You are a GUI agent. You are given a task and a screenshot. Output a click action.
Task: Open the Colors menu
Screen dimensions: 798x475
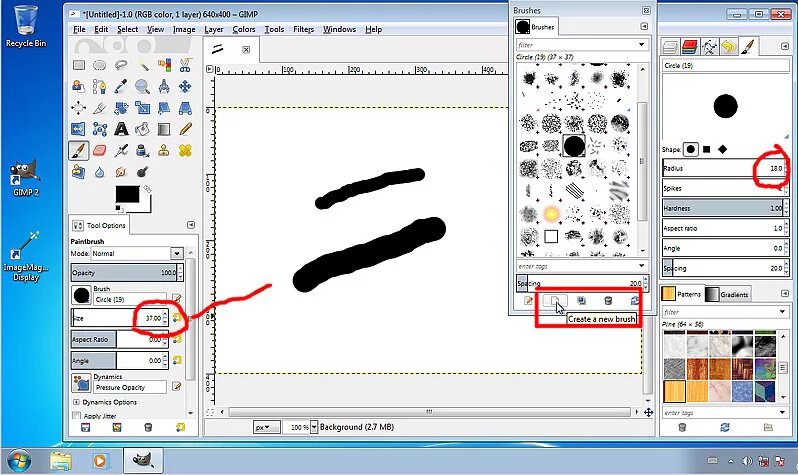pos(244,30)
